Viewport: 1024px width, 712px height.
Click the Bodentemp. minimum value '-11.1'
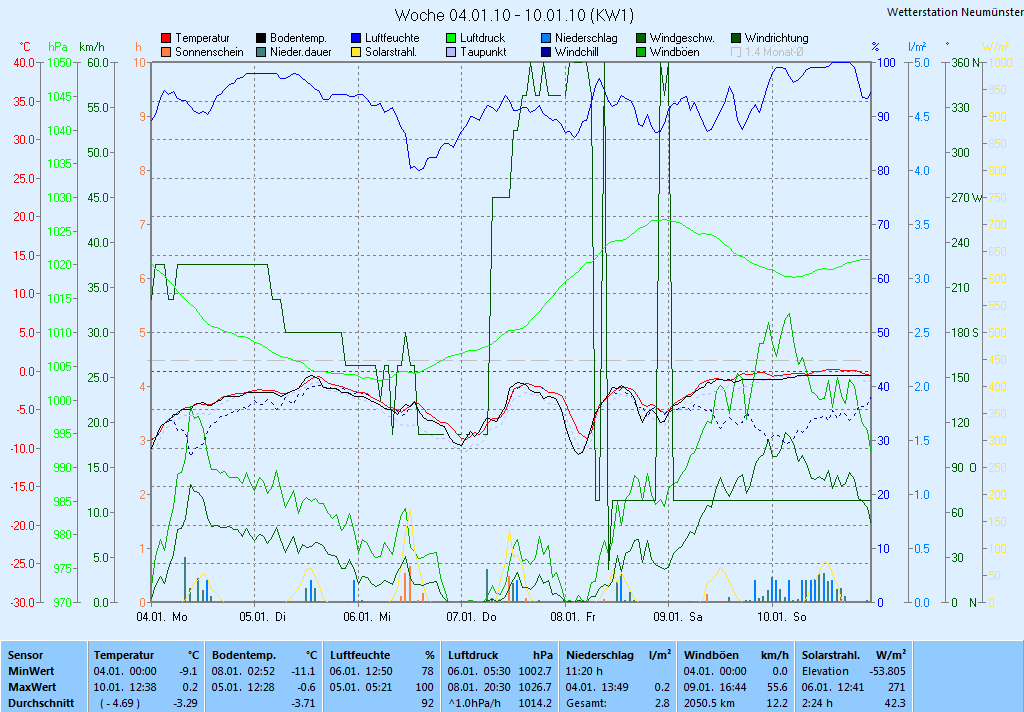click(x=304, y=672)
